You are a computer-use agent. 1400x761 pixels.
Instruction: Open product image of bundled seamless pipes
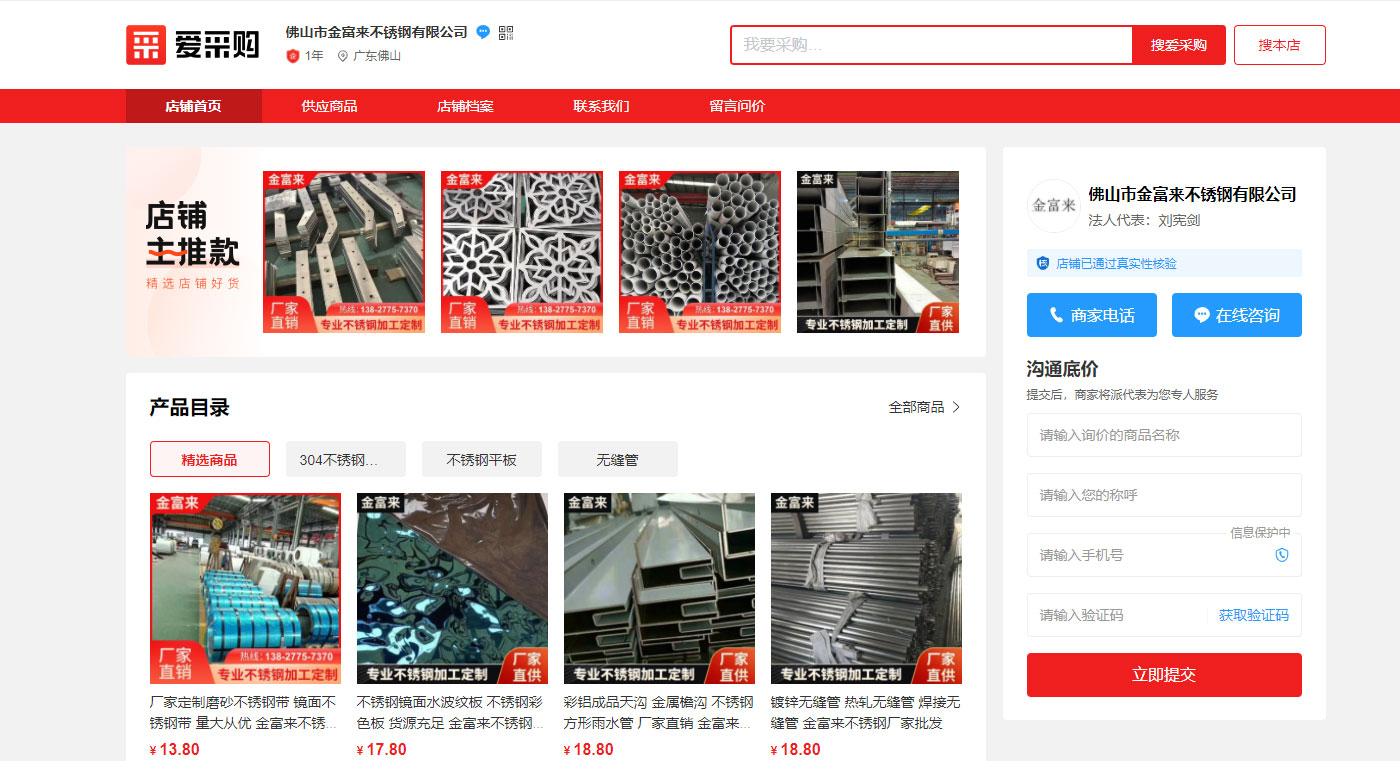pyautogui.click(x=866, y=588)
